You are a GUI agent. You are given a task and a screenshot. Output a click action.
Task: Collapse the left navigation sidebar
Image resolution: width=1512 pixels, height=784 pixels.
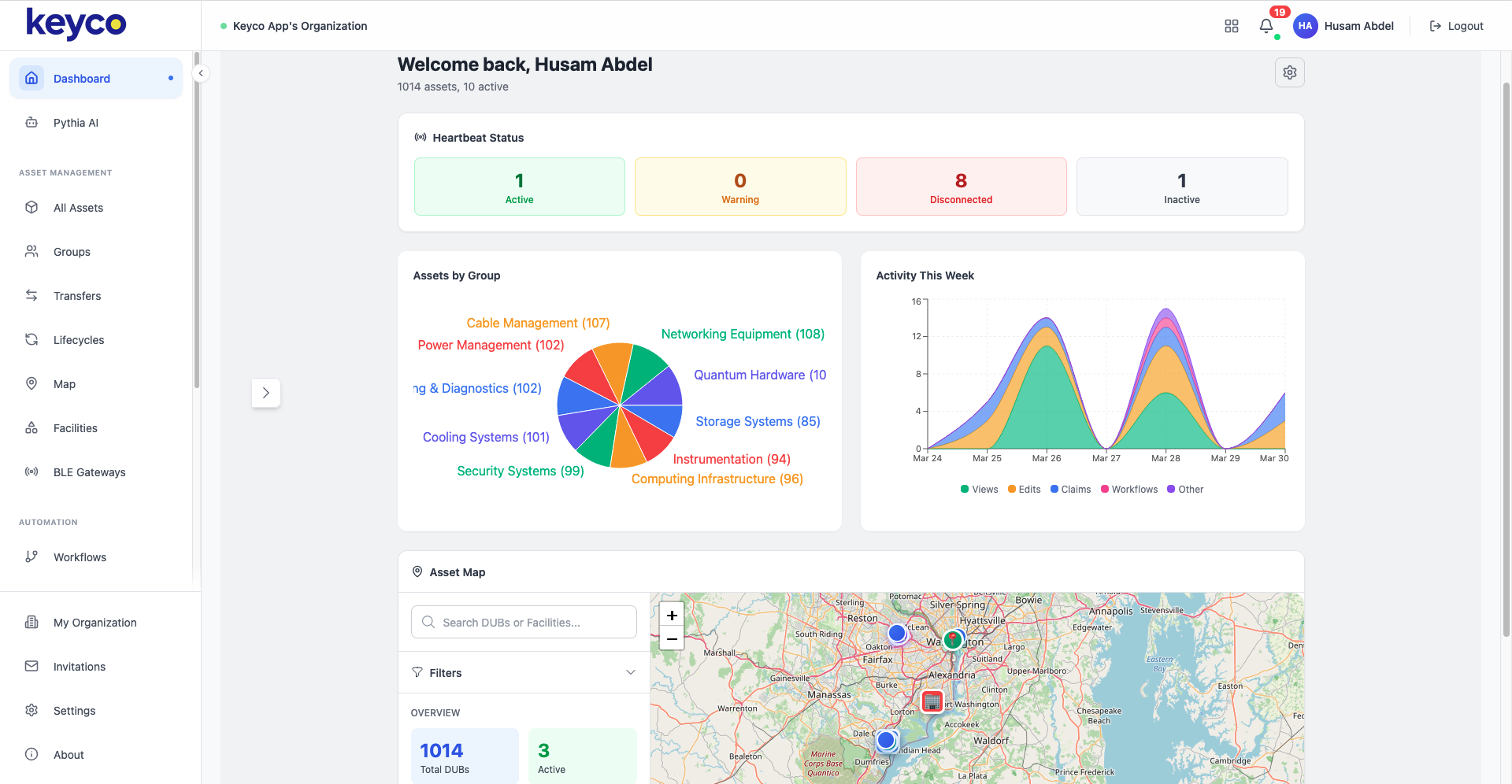click(x=201, y=72)
